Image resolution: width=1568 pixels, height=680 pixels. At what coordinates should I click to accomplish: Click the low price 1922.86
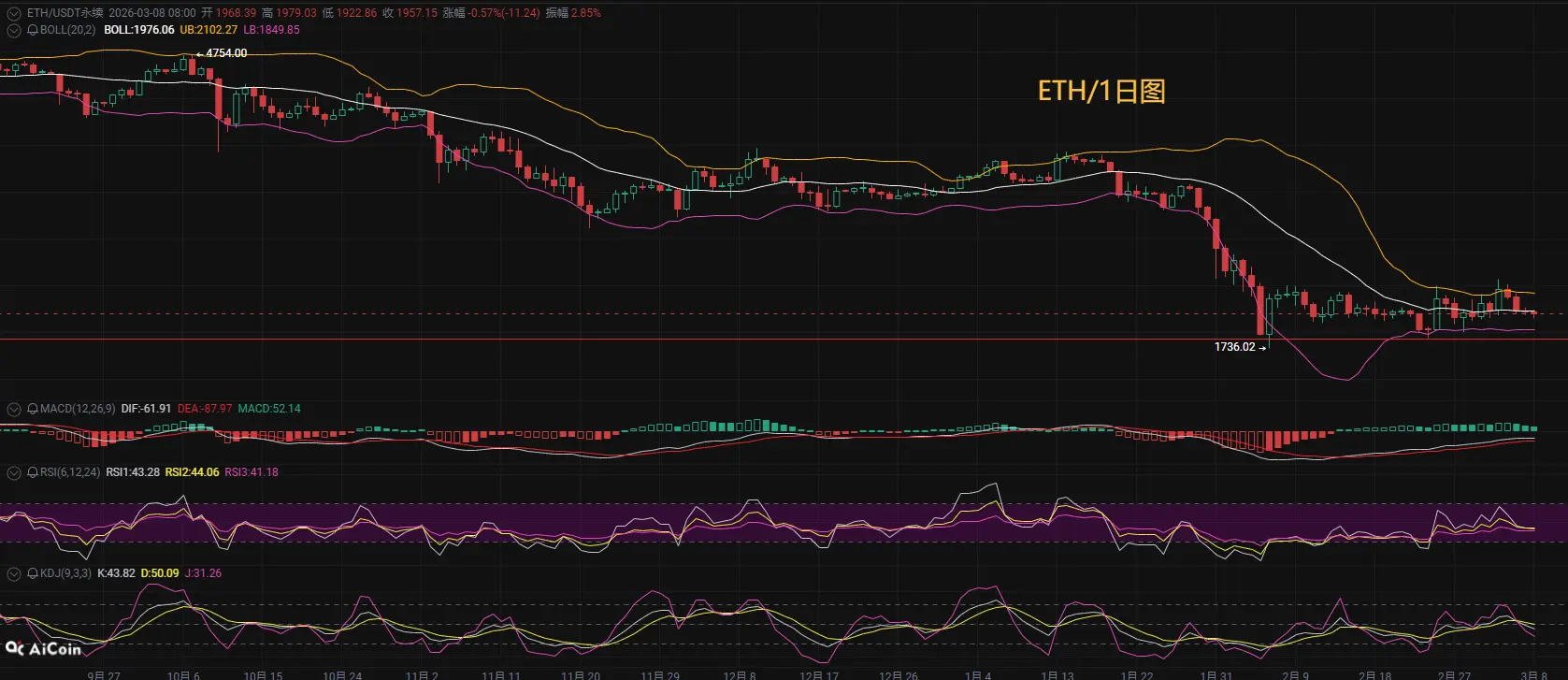pyautogui.click(x=356, y=13)
